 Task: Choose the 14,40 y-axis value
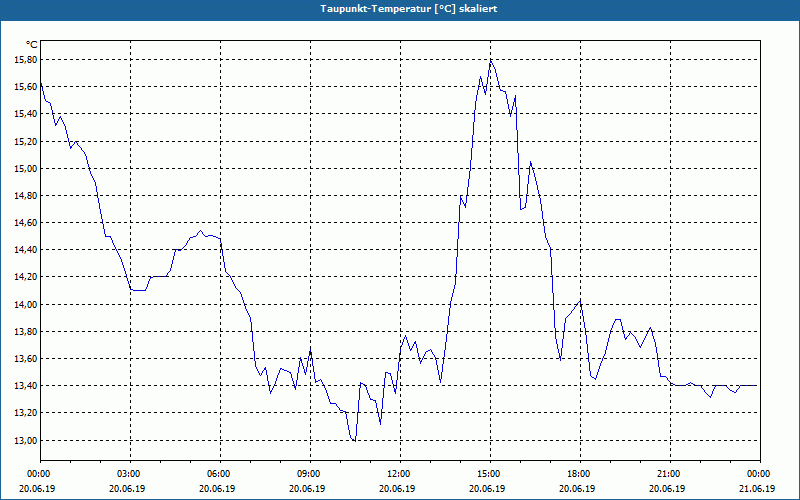tap(27, 249)
